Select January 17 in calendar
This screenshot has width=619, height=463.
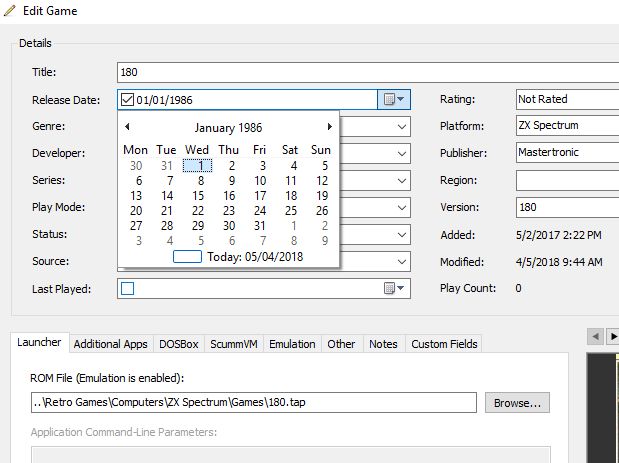(260, 196)
